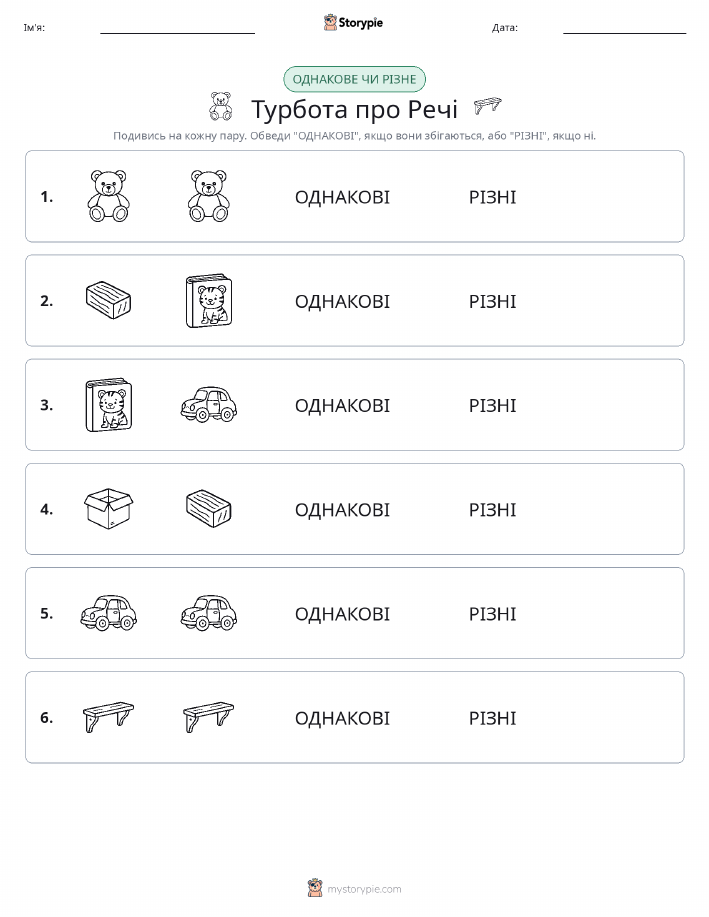The width and height of the screenshot is (709, 917).
Task: Select РІЗНІ for row 4
Action: pyautogui.click(x=493, y=509)
